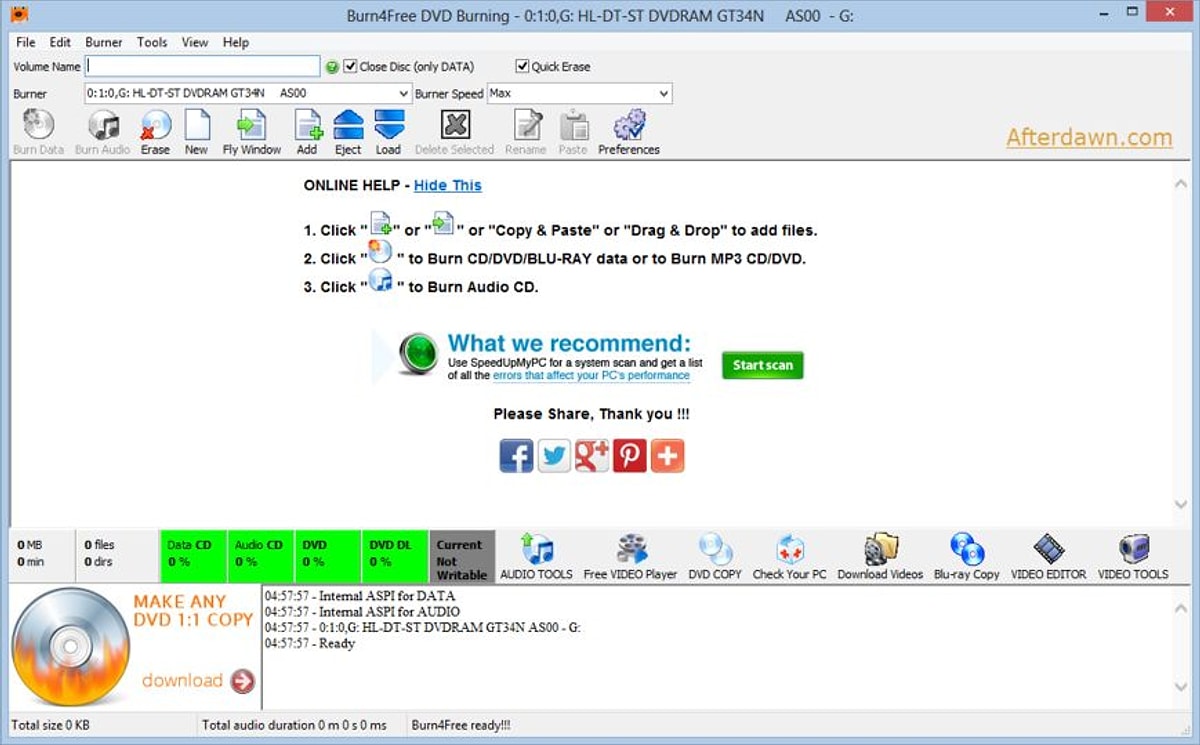
Task: Open AUDIO TOOLS in the bottom bar
Action: (x=536, y=555)
